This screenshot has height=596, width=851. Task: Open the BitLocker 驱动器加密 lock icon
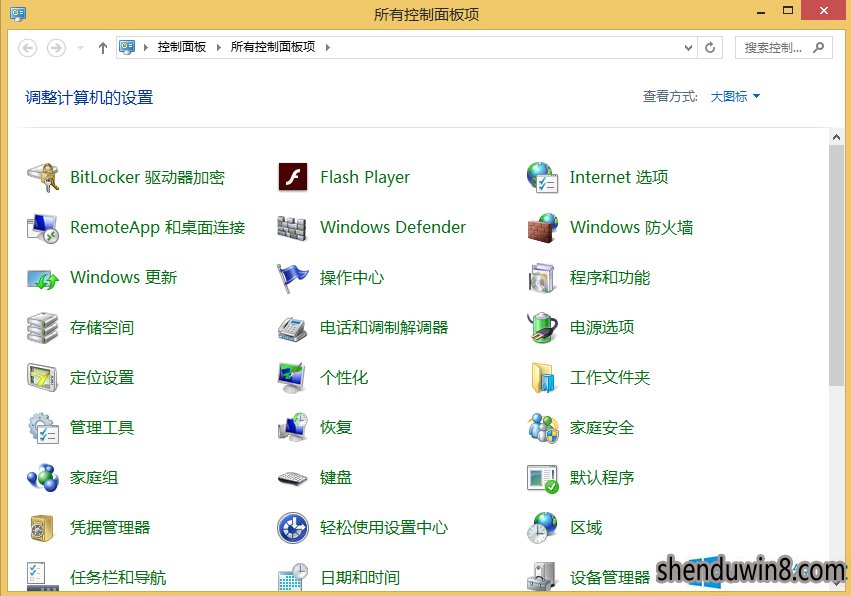43,177
